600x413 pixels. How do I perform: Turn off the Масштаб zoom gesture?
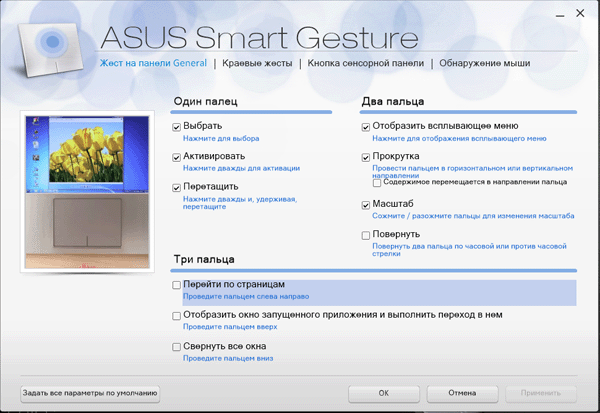click(x=366, y=204)
